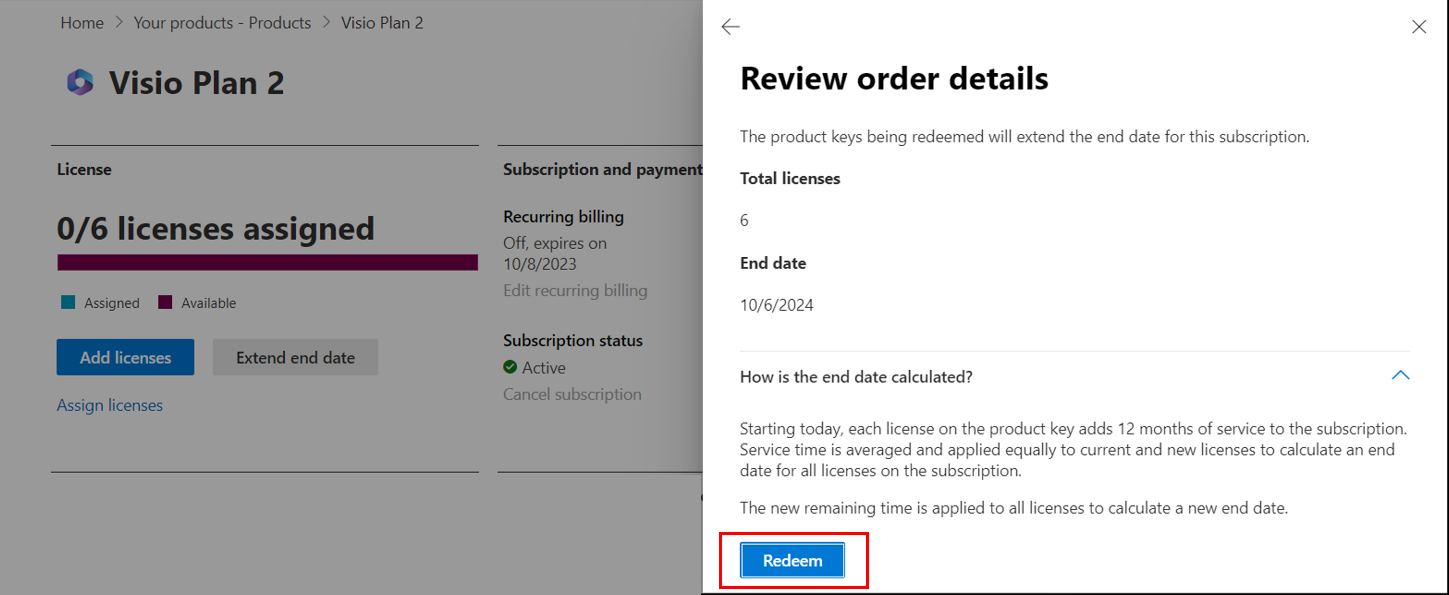Click the teal Assigned legend swatch

click(67, 303)
